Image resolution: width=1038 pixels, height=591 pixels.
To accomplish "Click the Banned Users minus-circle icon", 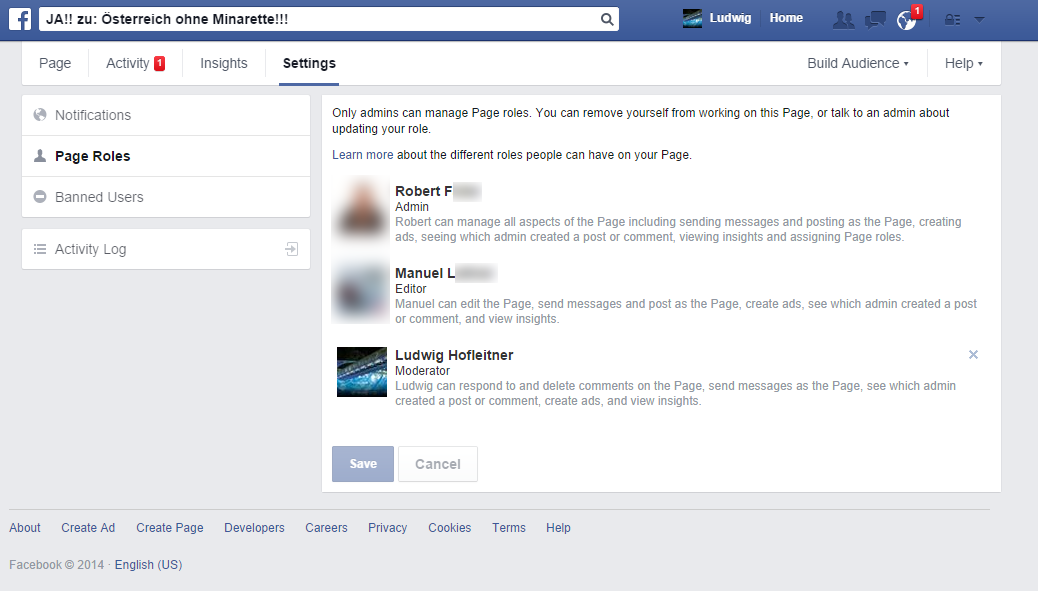I will click(x=40, y=197).
